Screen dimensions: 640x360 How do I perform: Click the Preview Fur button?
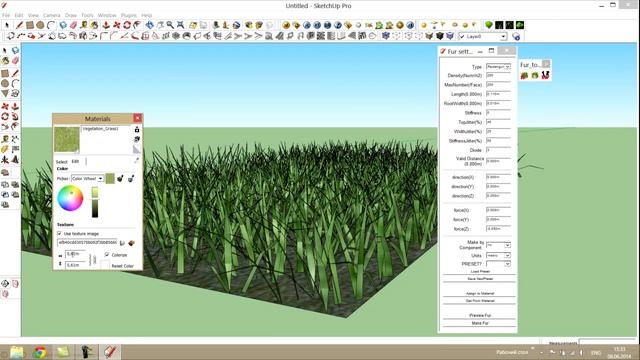pos(480,316)
